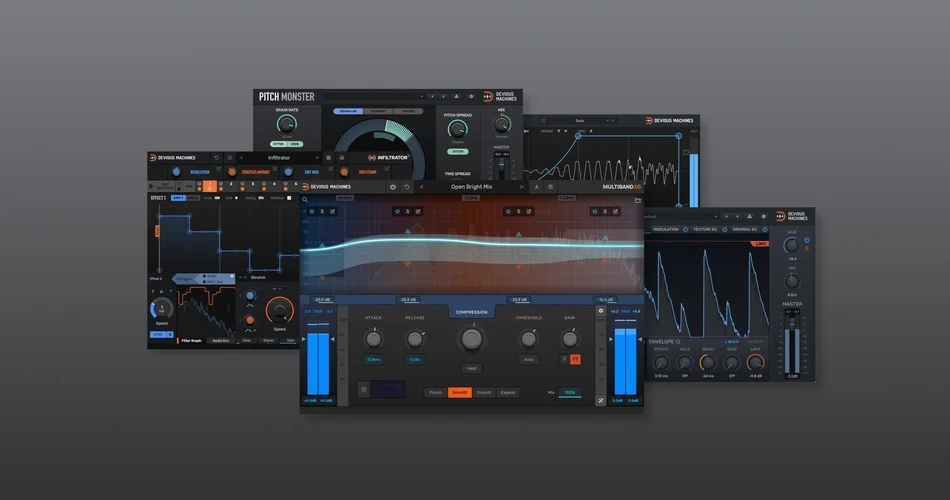Open the Pitch Monster preset dropdown
This screenshot has width=950, height=500.
374,96
